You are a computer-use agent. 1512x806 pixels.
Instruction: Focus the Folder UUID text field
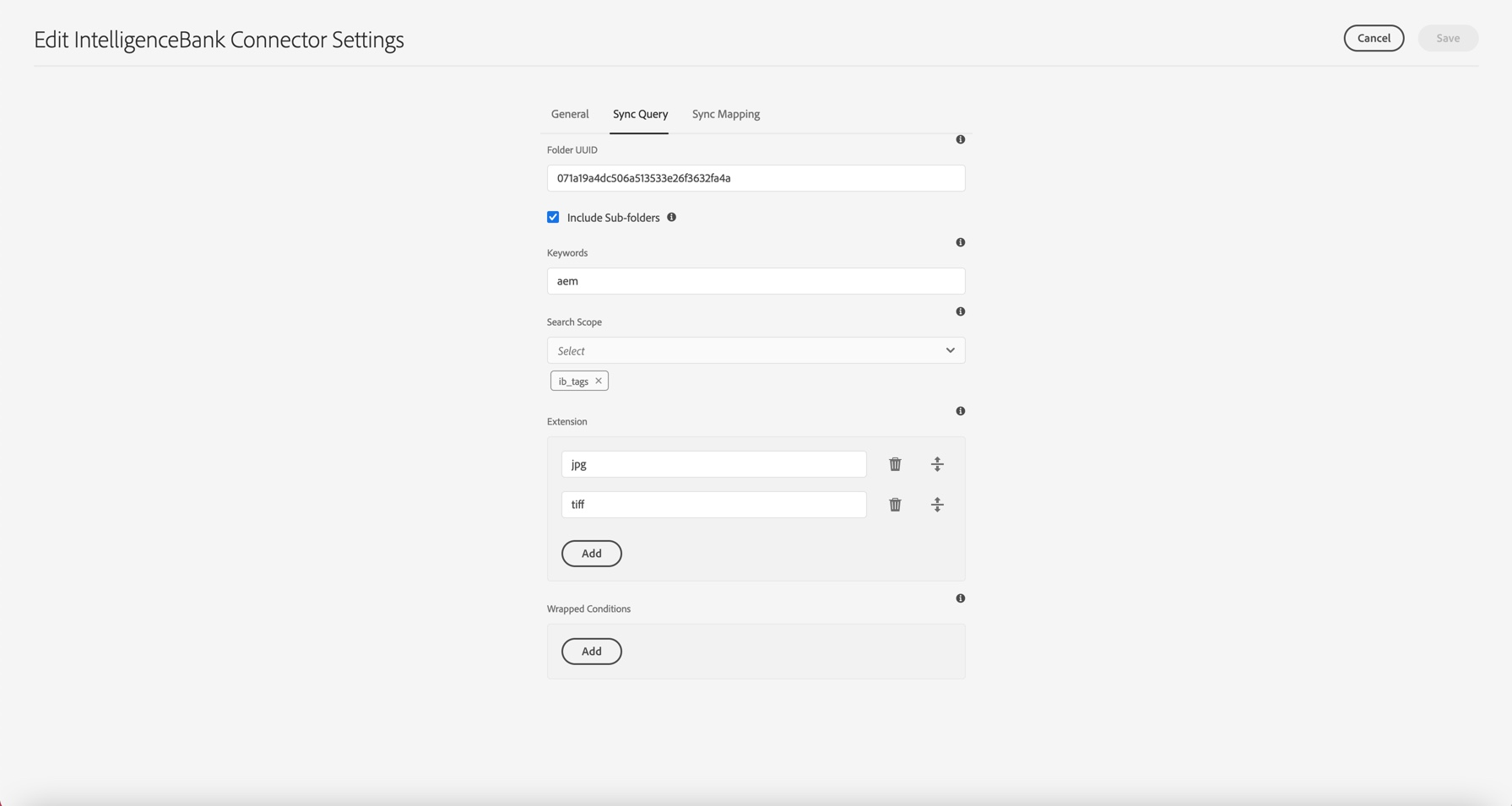pyautogui.click(x=756, y=178)
